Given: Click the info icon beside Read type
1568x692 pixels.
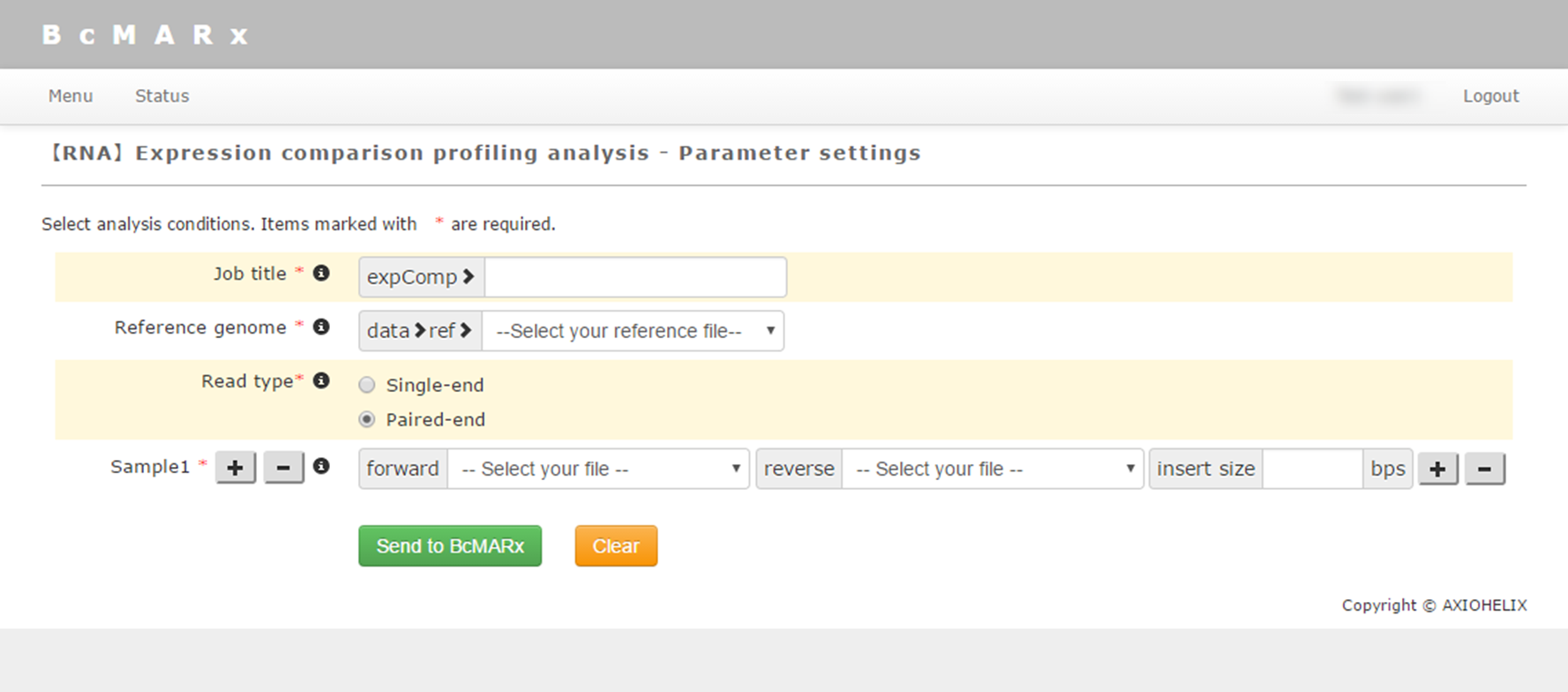Looking at the screenshot, I should (321, 380).
